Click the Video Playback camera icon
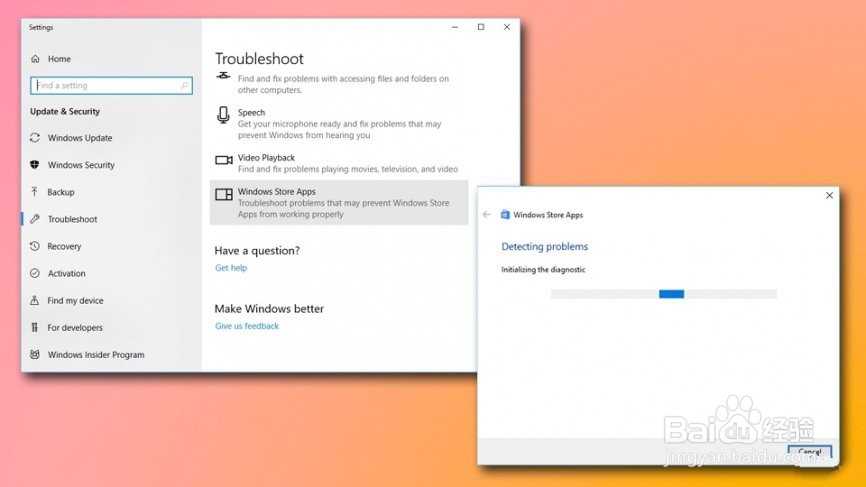This screenshot has width=866, height=487. point(224,160)
